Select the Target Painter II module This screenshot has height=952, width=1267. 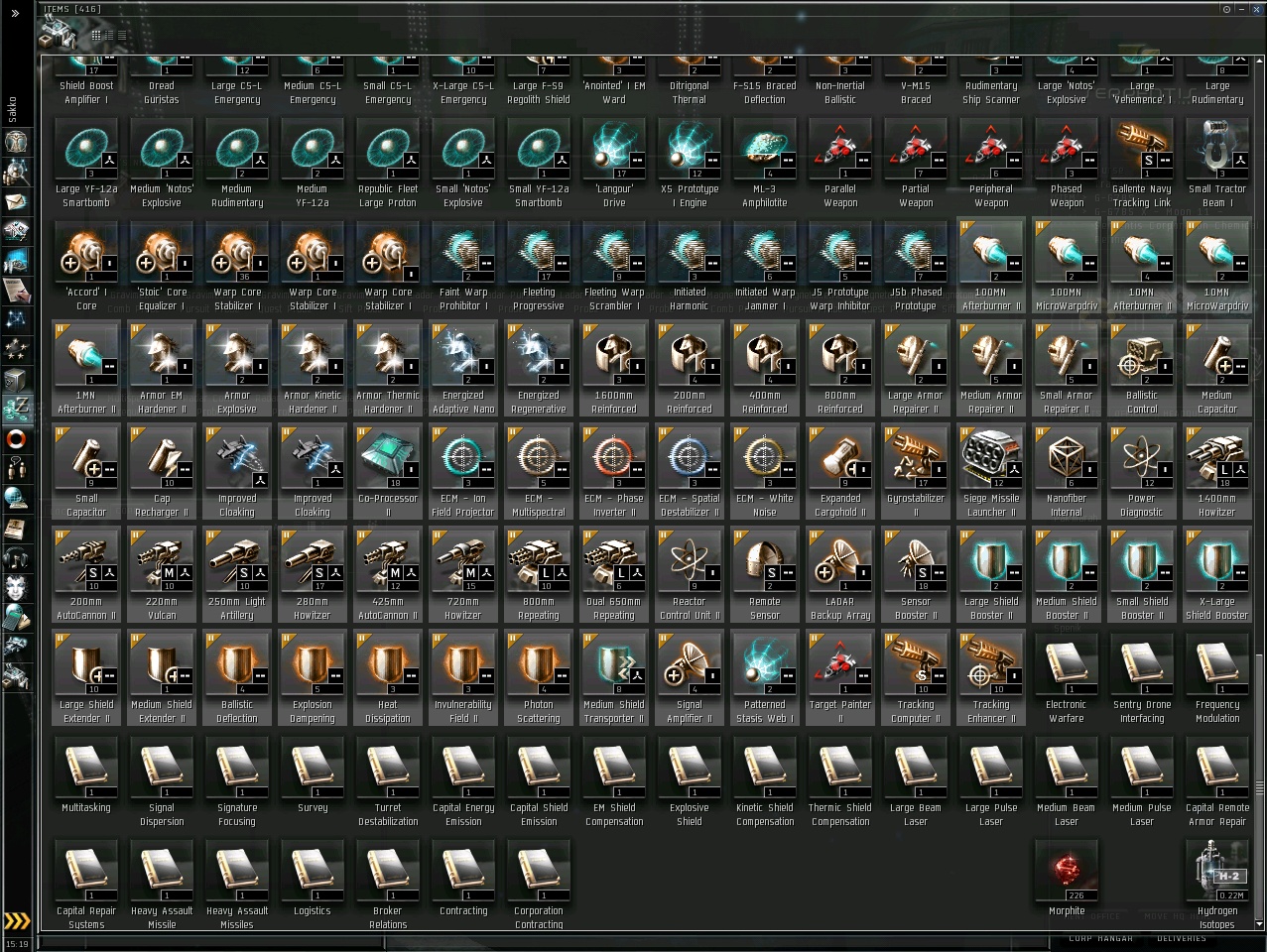(x=840, y=678)
